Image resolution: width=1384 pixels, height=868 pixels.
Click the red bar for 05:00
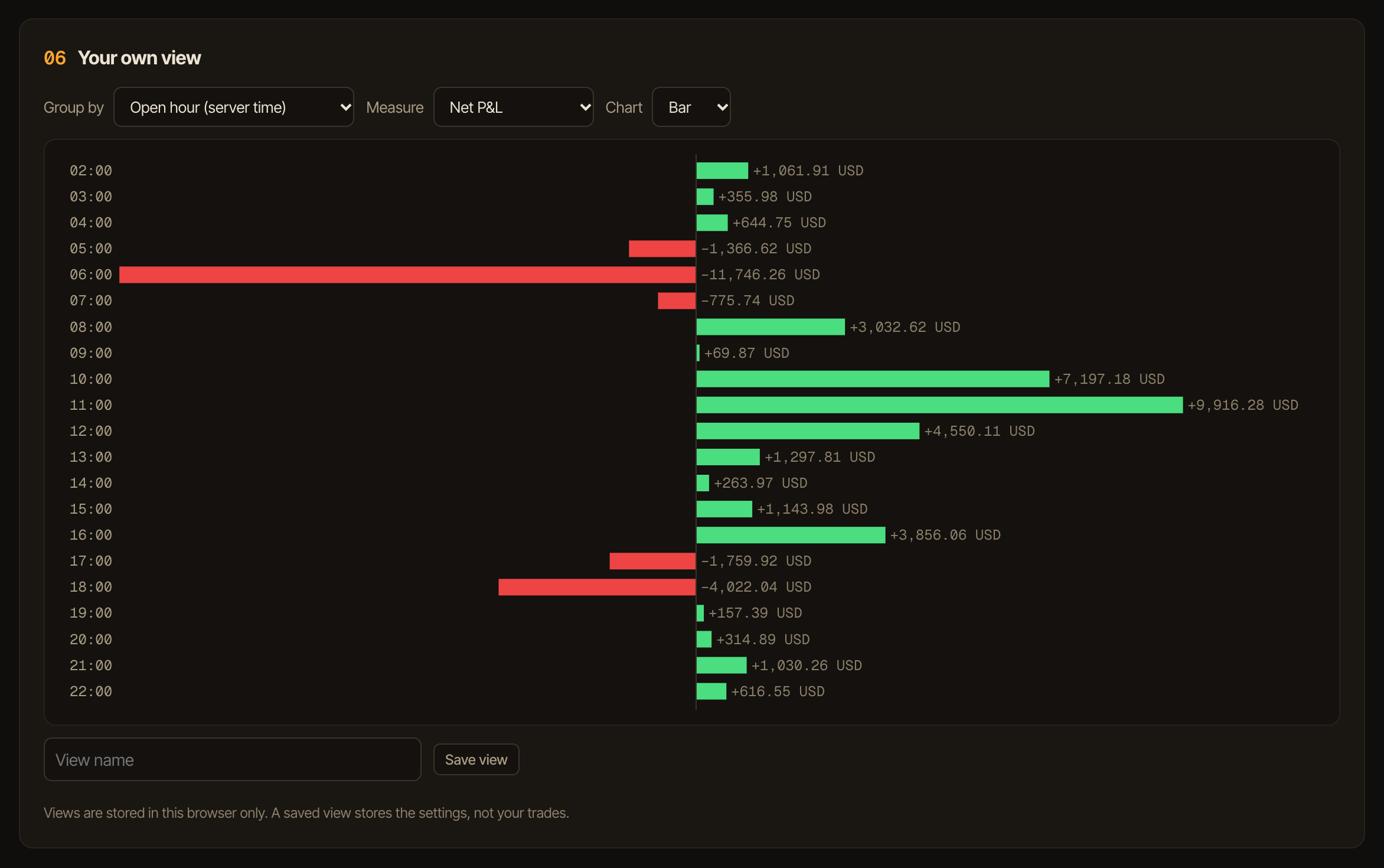pos(662,249)
